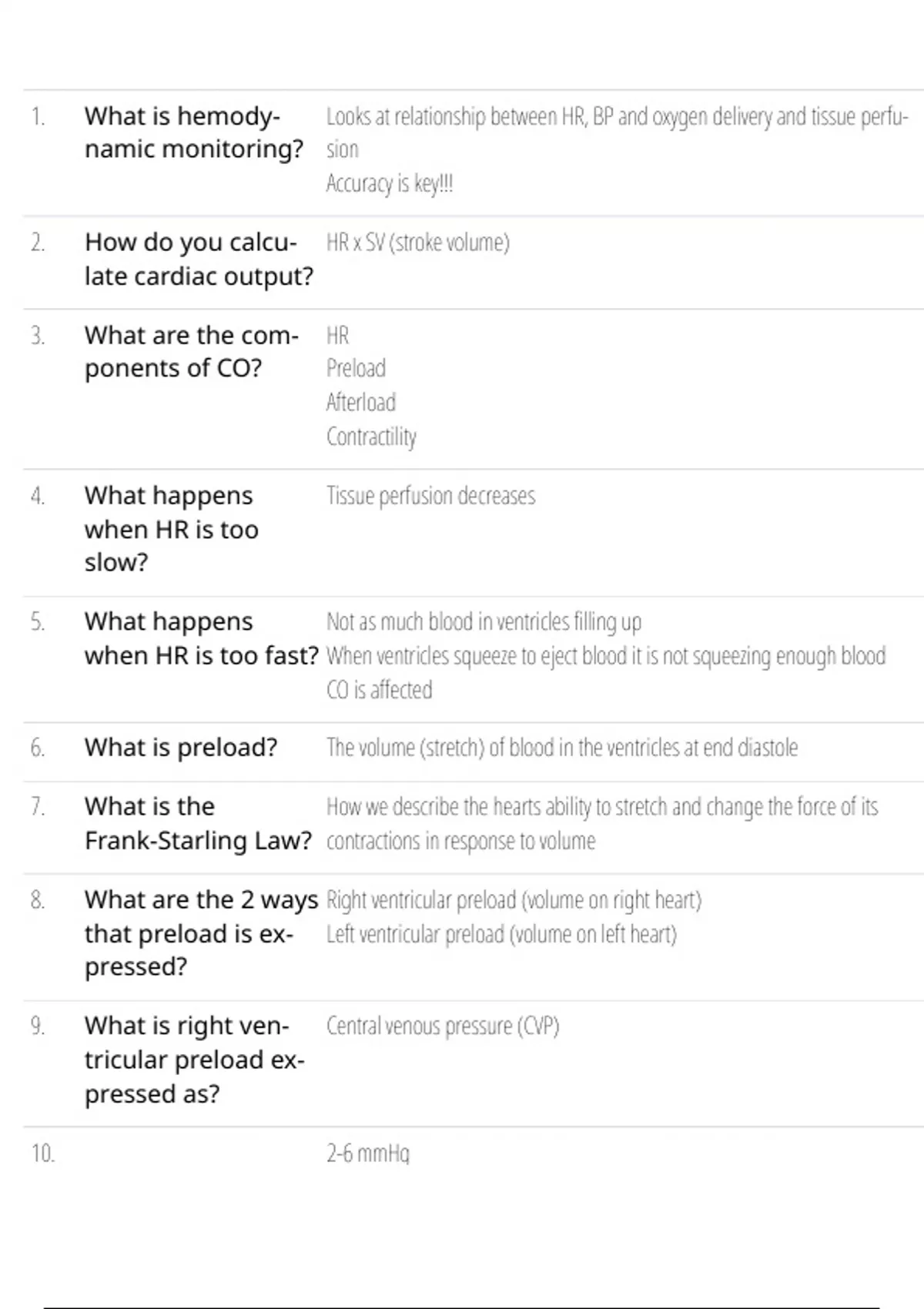The image size is (924, 1309).
Task: Click the "What is the Frank-Starling Law?" question
Action: tap(198, 823)
